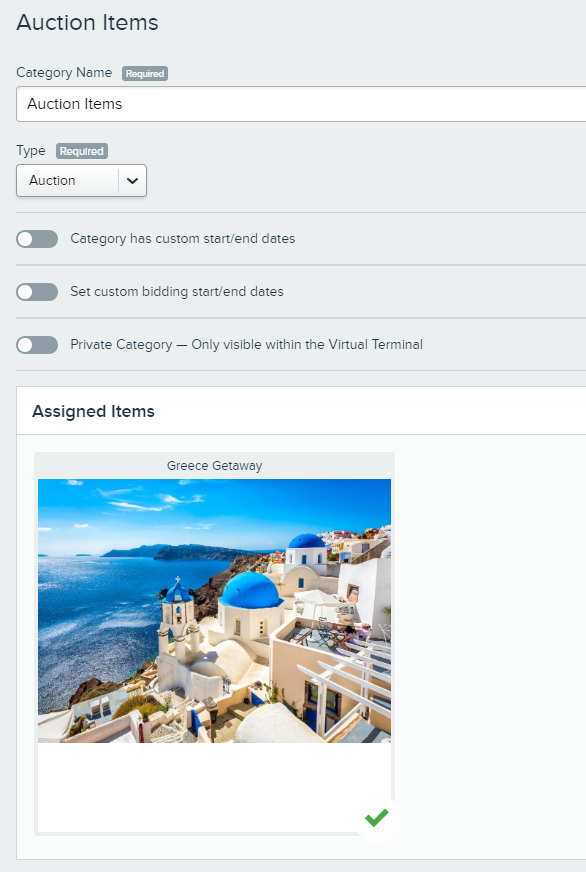Image resolution: width=586 pixels, height=872 pixels.
Task: Click the 'Private Category' Virtual Terminal label
Action: click(x=247, y=344)
